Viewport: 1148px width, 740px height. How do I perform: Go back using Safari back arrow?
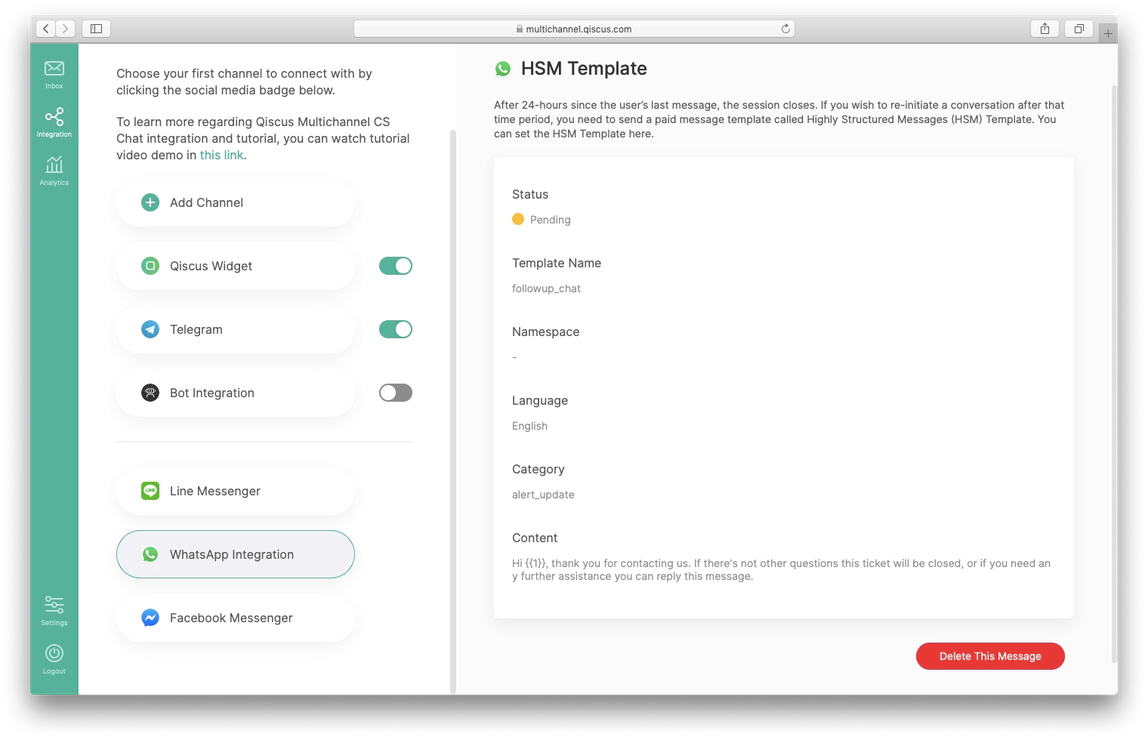(x=46, y=29)
